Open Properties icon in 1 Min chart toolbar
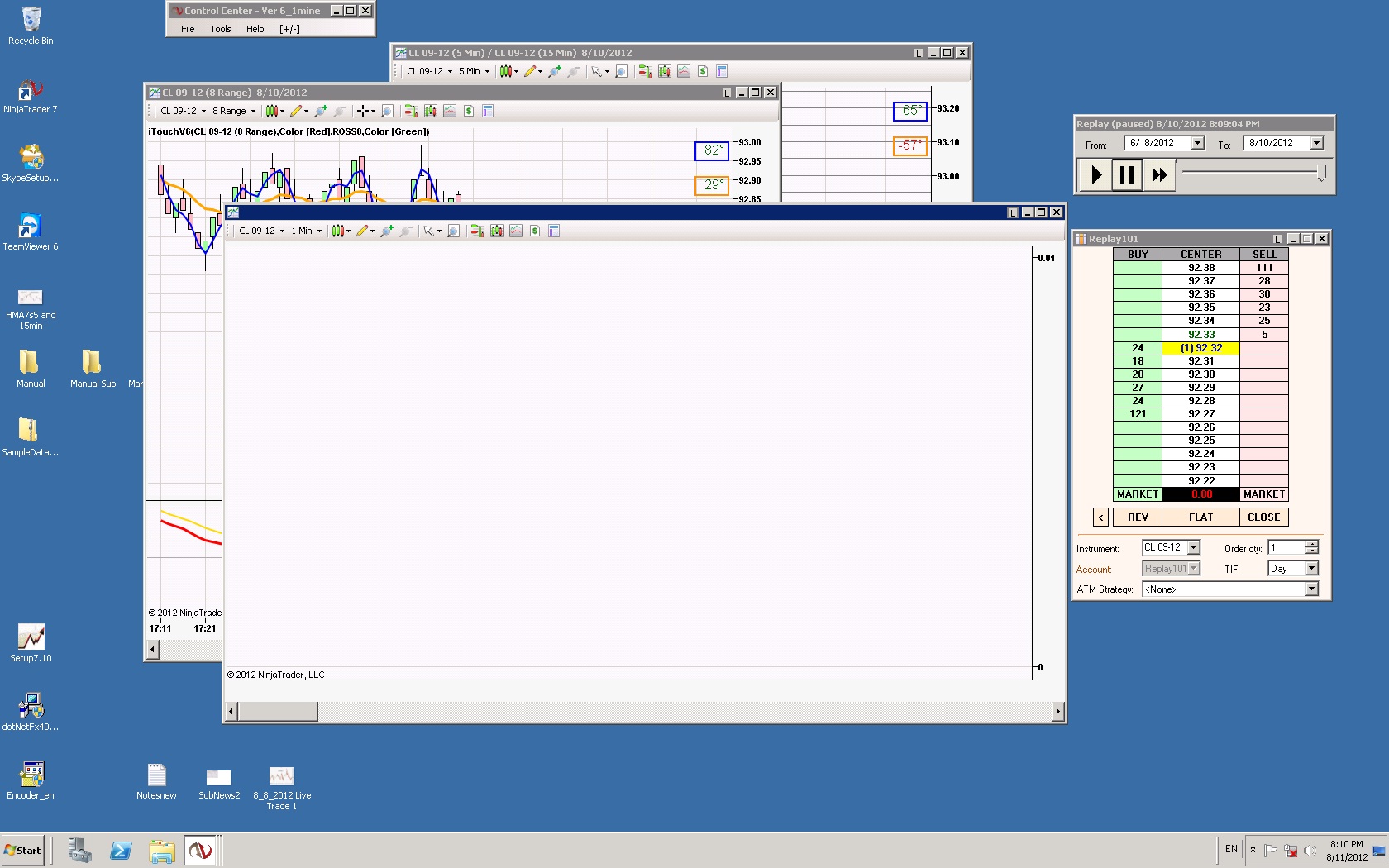The height and width of the screenshot is (868, 1389). (554, 231)
